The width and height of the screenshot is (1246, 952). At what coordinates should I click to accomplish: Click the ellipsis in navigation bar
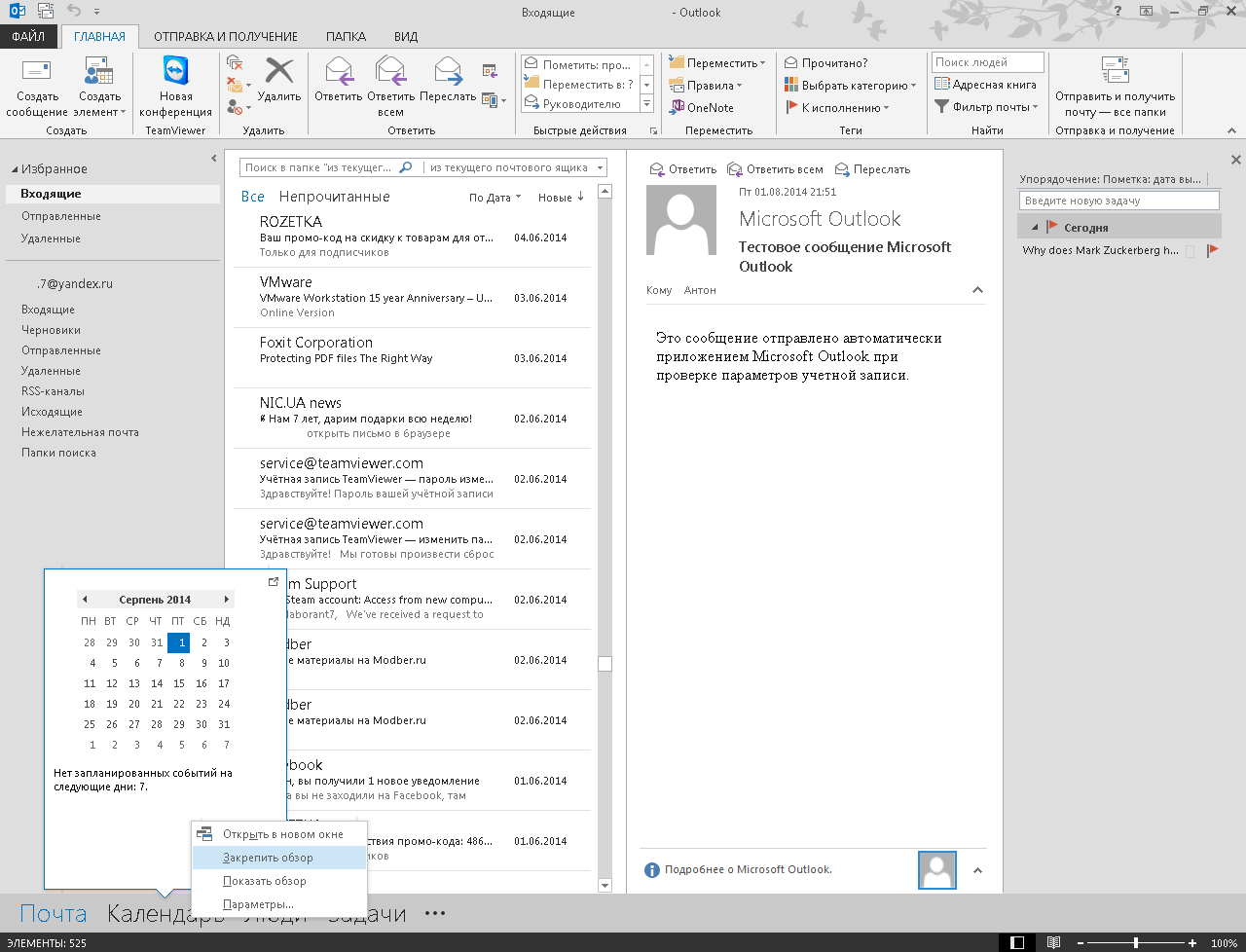(x=435, y=913)
